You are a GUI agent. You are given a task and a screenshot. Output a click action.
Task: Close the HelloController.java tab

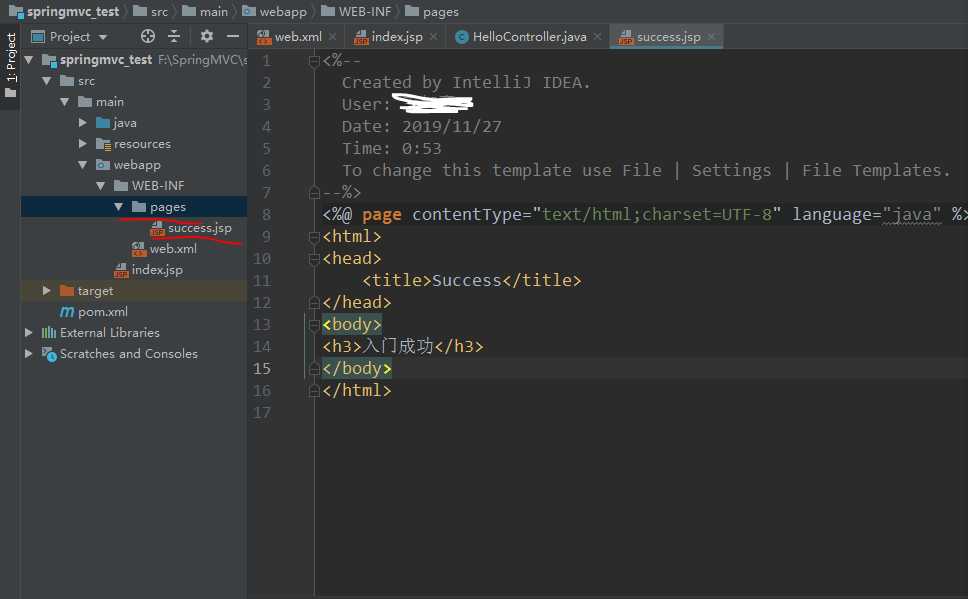click(x=598, y=37)
